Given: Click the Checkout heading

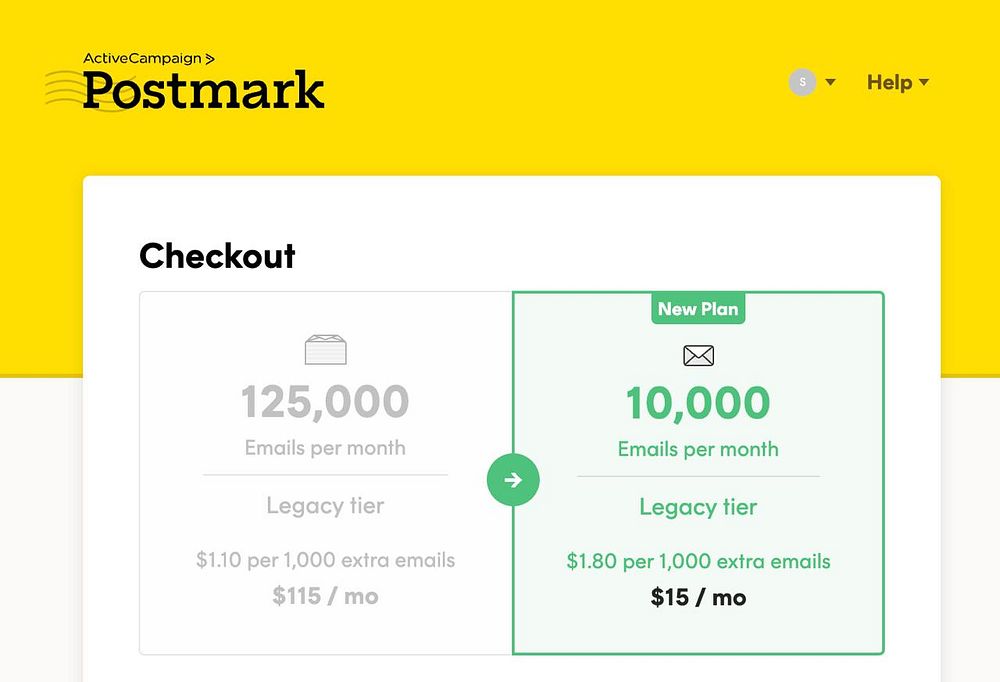Looking at the screenshot, I should (217, 256).
